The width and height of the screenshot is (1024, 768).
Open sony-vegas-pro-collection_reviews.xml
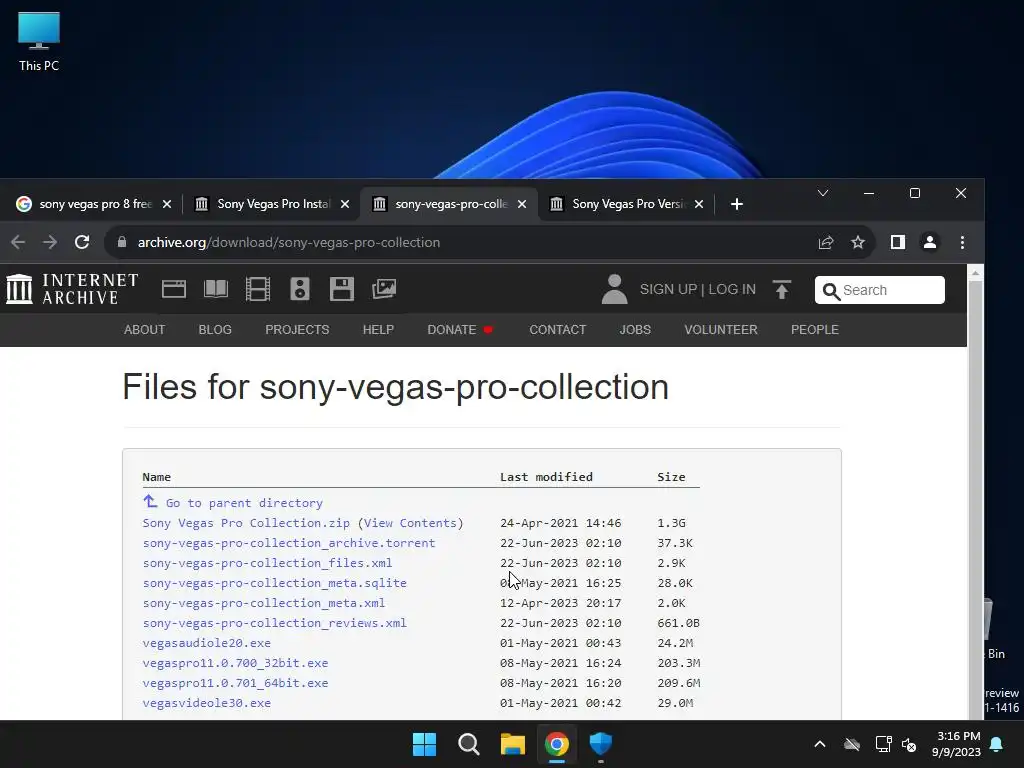coord(274,623)
